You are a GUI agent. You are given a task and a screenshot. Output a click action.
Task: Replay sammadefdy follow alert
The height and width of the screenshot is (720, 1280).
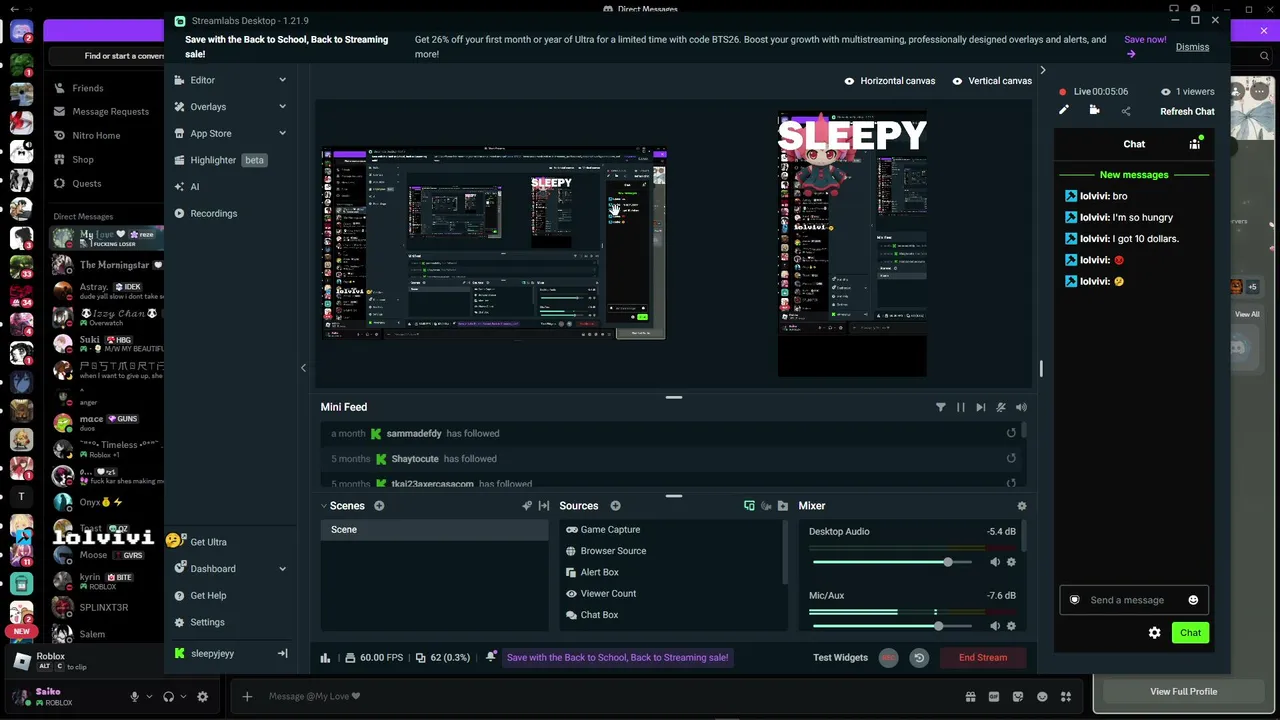tap(1011, 433)
